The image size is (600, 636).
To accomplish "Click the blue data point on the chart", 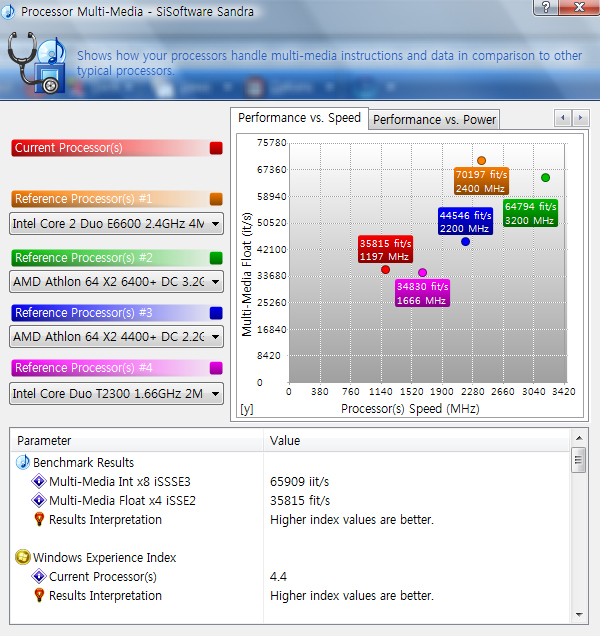I will 465,242.
